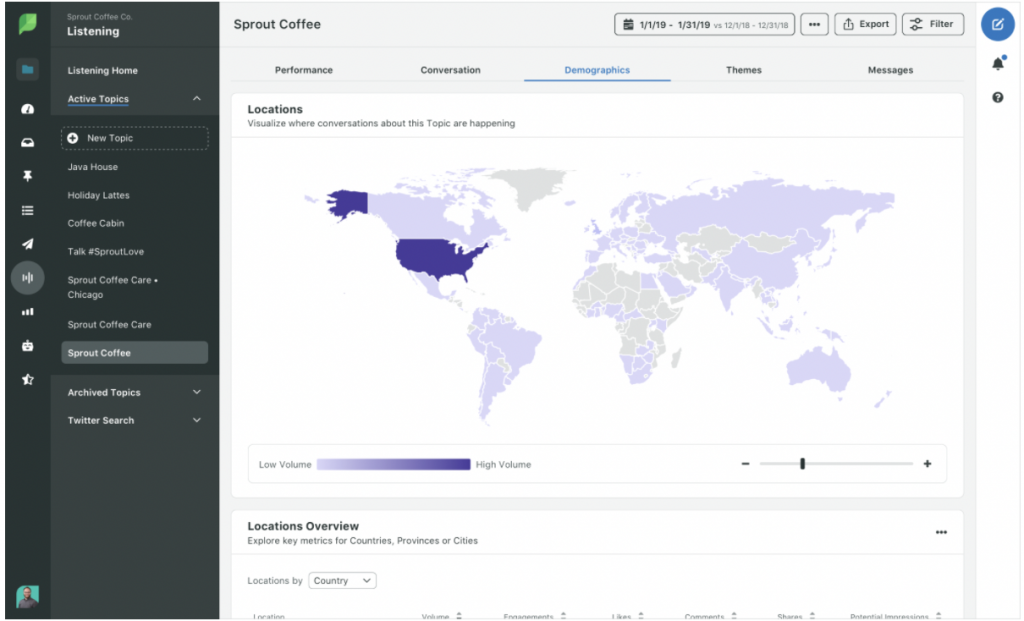Switch to the Conversation tab
Screen dimensions: 1024x621
click(x=451, y=70)
